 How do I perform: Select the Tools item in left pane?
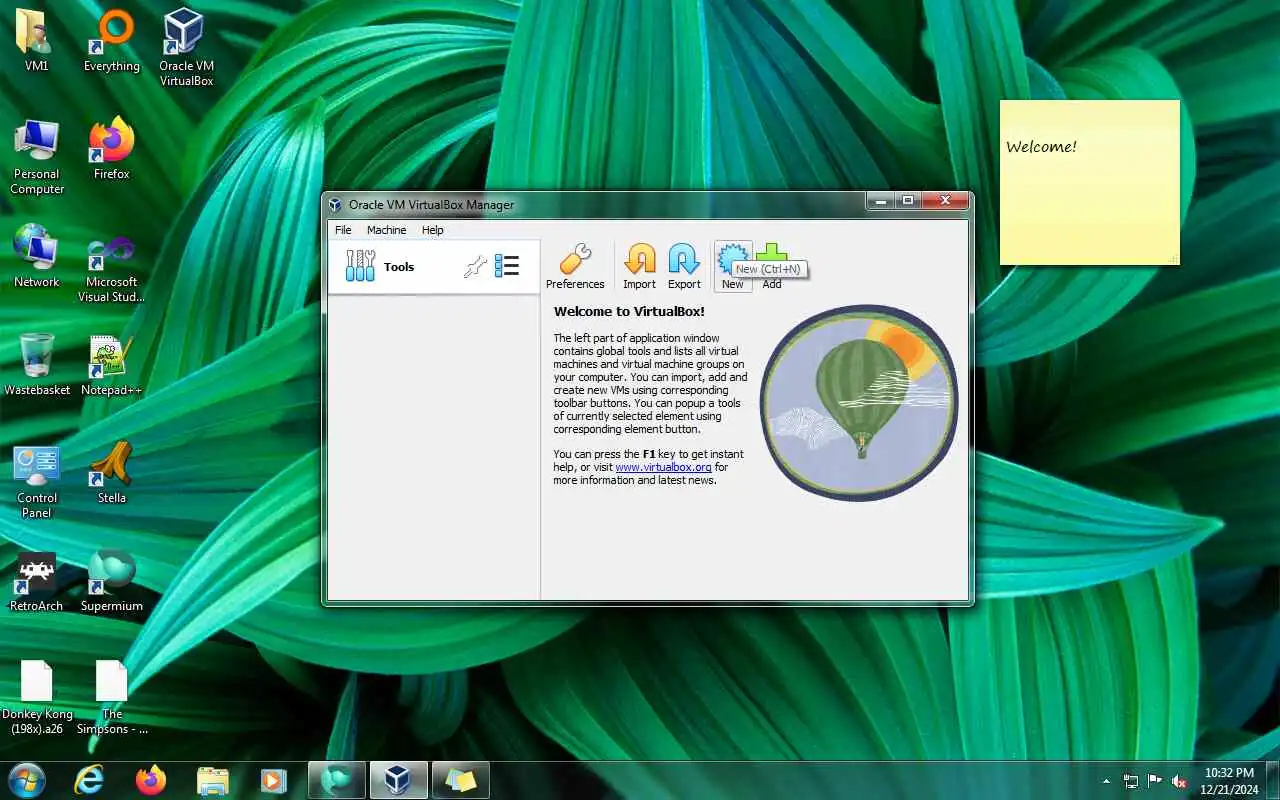(433, 267)
